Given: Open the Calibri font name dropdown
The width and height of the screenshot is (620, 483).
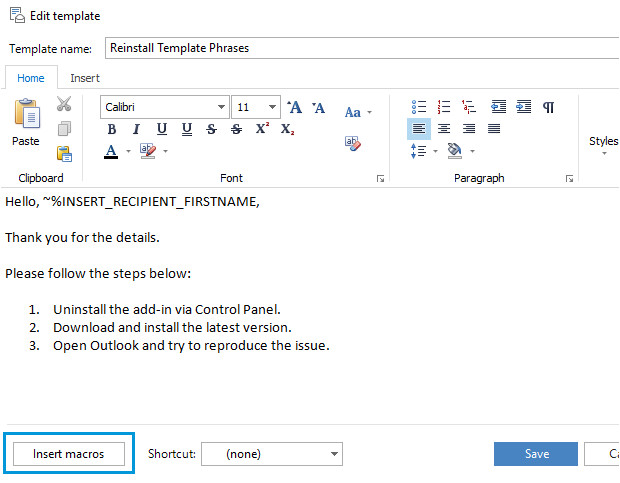Looking at the screenshot, I should point(221,107).
